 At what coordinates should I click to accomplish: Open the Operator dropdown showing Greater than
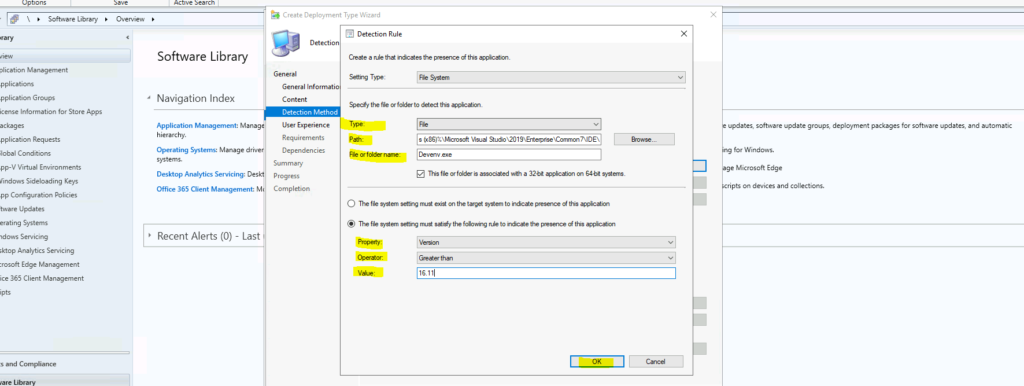click(x=546, y=258)
